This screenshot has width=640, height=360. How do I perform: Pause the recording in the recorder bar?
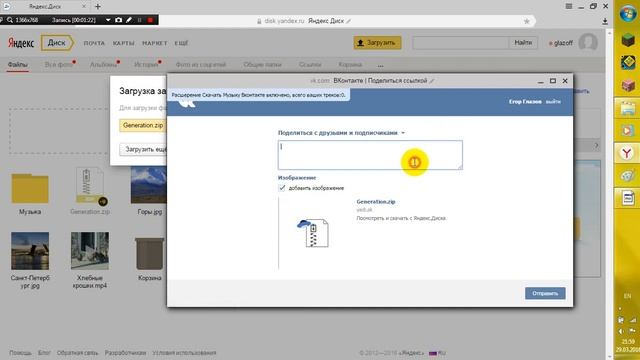tap(140, 20)
